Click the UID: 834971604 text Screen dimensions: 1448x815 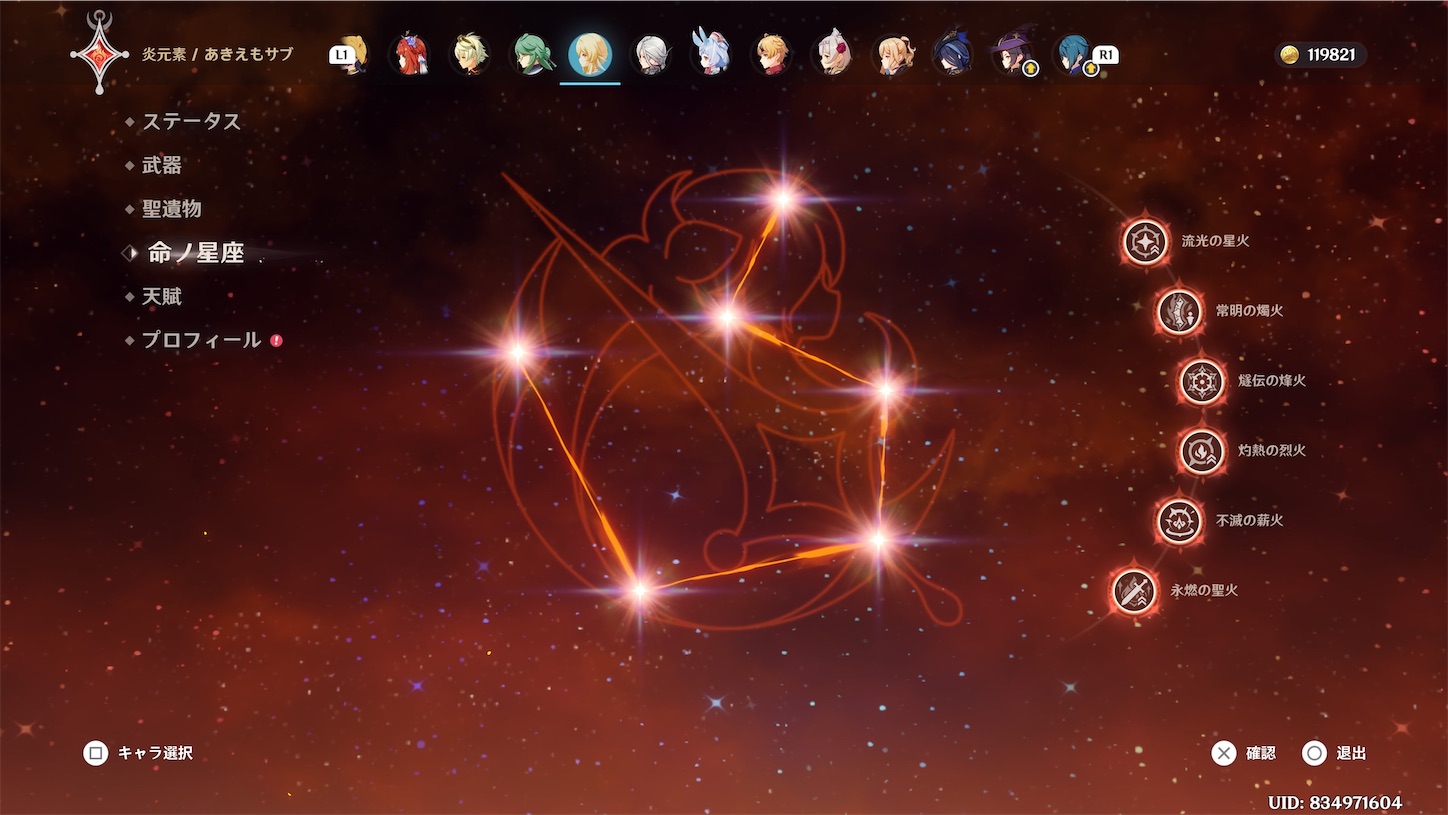click(1335, 803)
